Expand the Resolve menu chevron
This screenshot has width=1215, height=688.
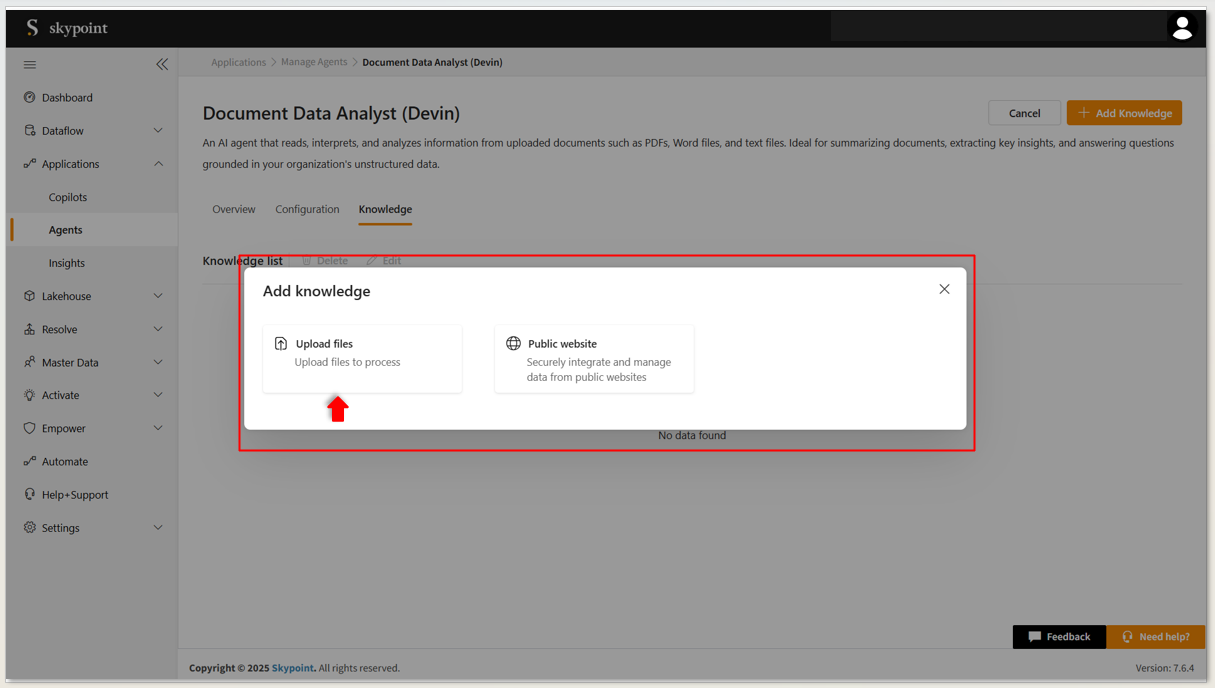(x=158, y=329)
